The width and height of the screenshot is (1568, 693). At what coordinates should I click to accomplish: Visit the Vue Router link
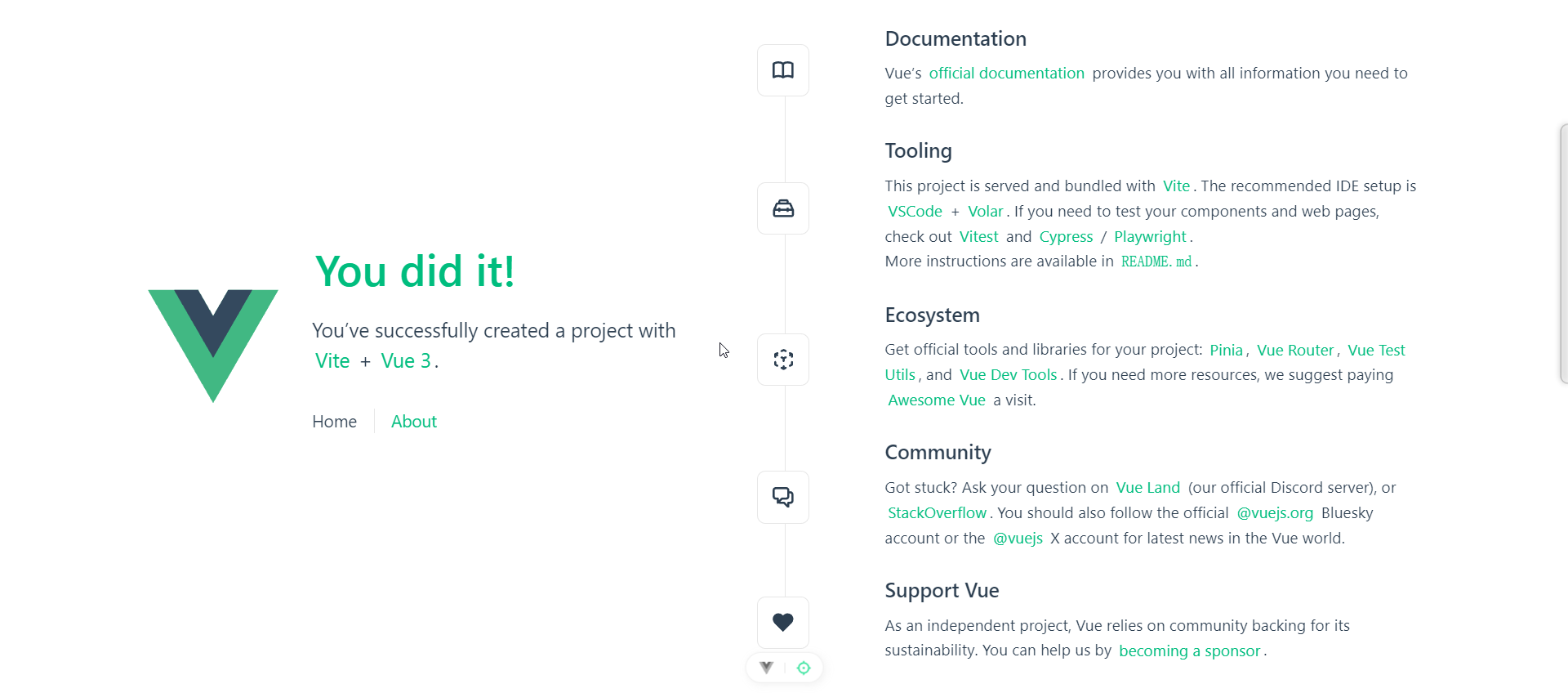1295,351
